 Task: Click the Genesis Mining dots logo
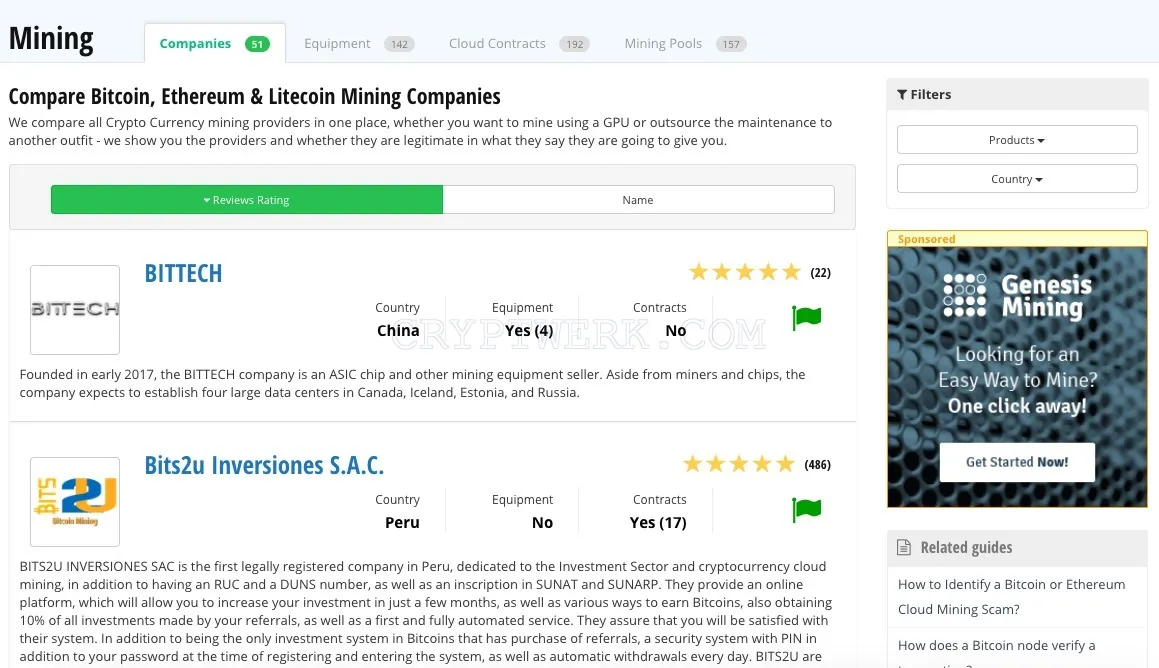965,295
